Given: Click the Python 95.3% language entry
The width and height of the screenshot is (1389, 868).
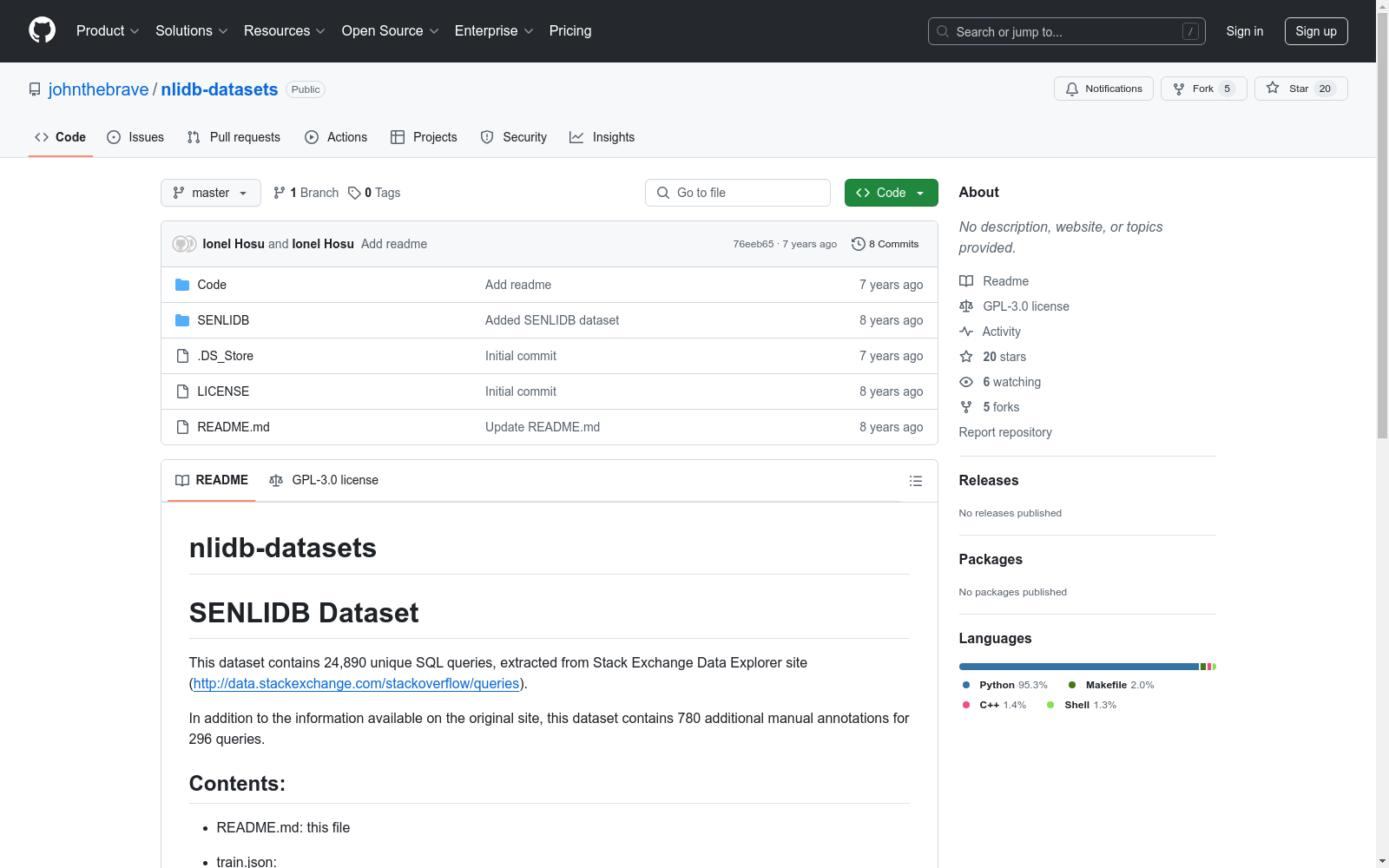Looking at the screenshot, I should pos(1005,685).
